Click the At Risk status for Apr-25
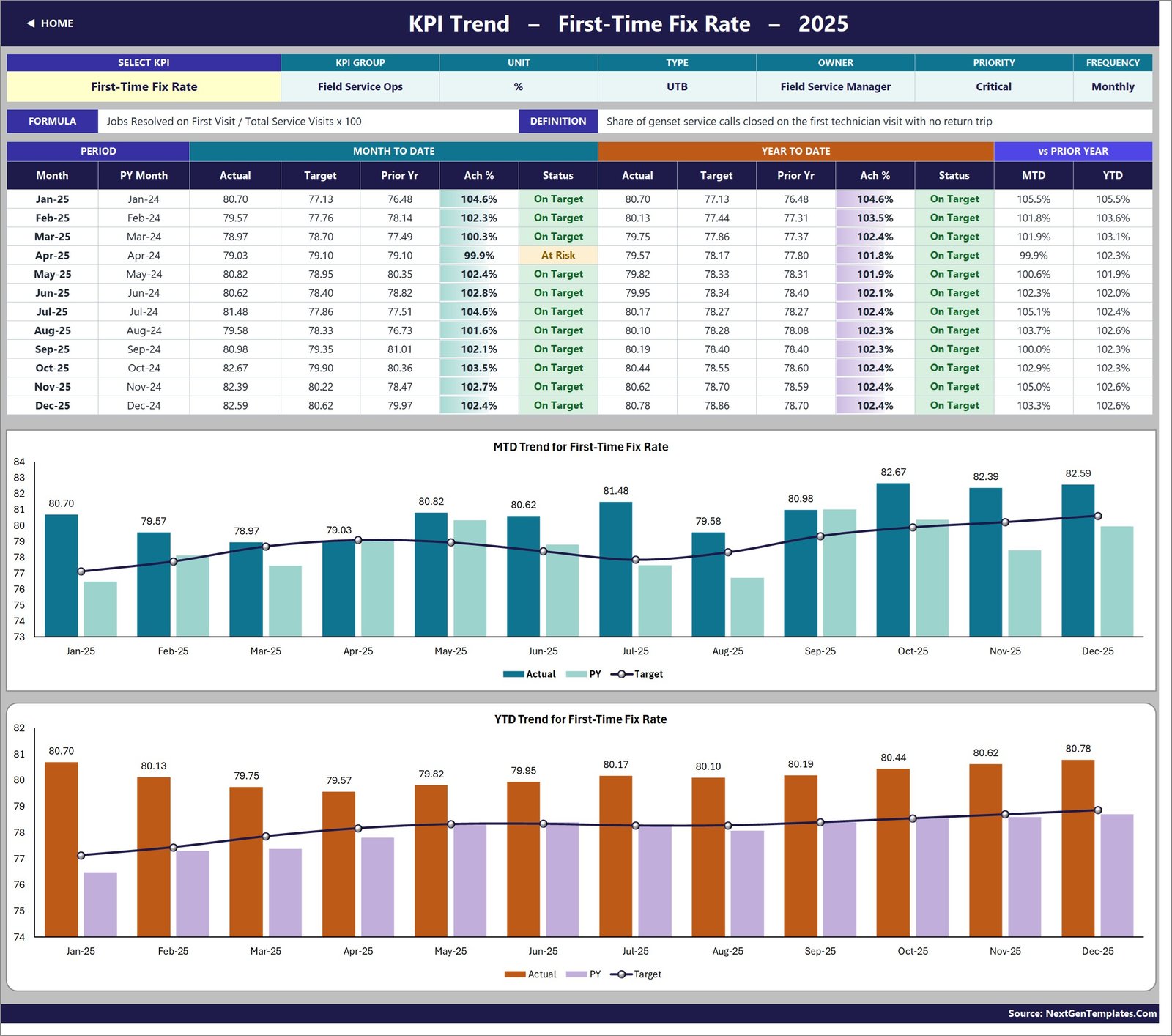Screen dimensions: 1172x1036 [558, 256]
